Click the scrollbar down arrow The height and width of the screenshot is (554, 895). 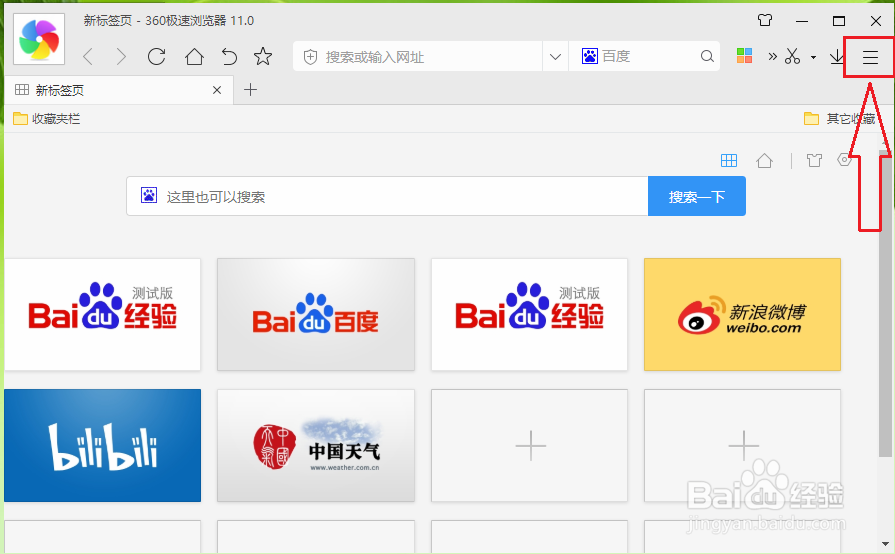point(885,543)
